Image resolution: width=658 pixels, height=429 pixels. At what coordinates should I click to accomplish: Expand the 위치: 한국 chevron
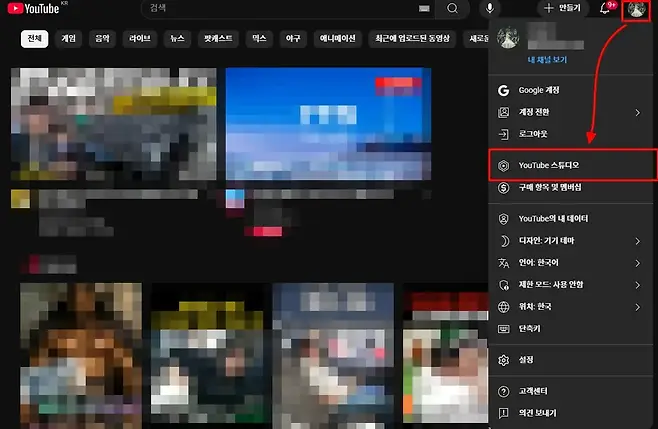(637, 307)
